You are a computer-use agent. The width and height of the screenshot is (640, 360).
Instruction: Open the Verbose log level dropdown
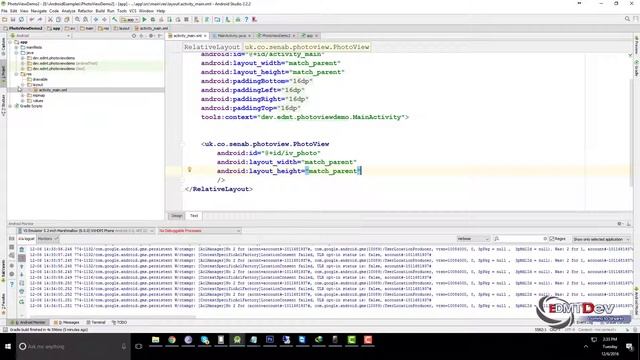pos(473,239)
